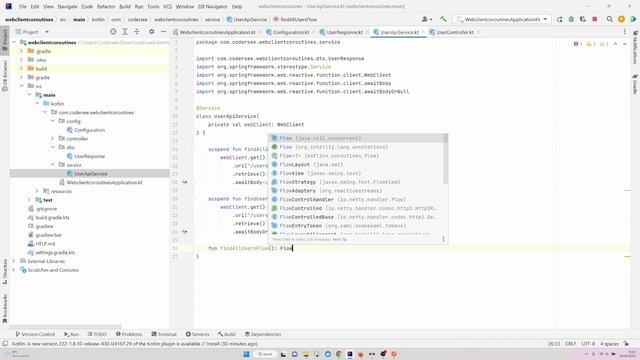Image resolution: width=640 pixels, height=360 pixels.
Task: Expand the build folder
Action: [x=21, y=69]
